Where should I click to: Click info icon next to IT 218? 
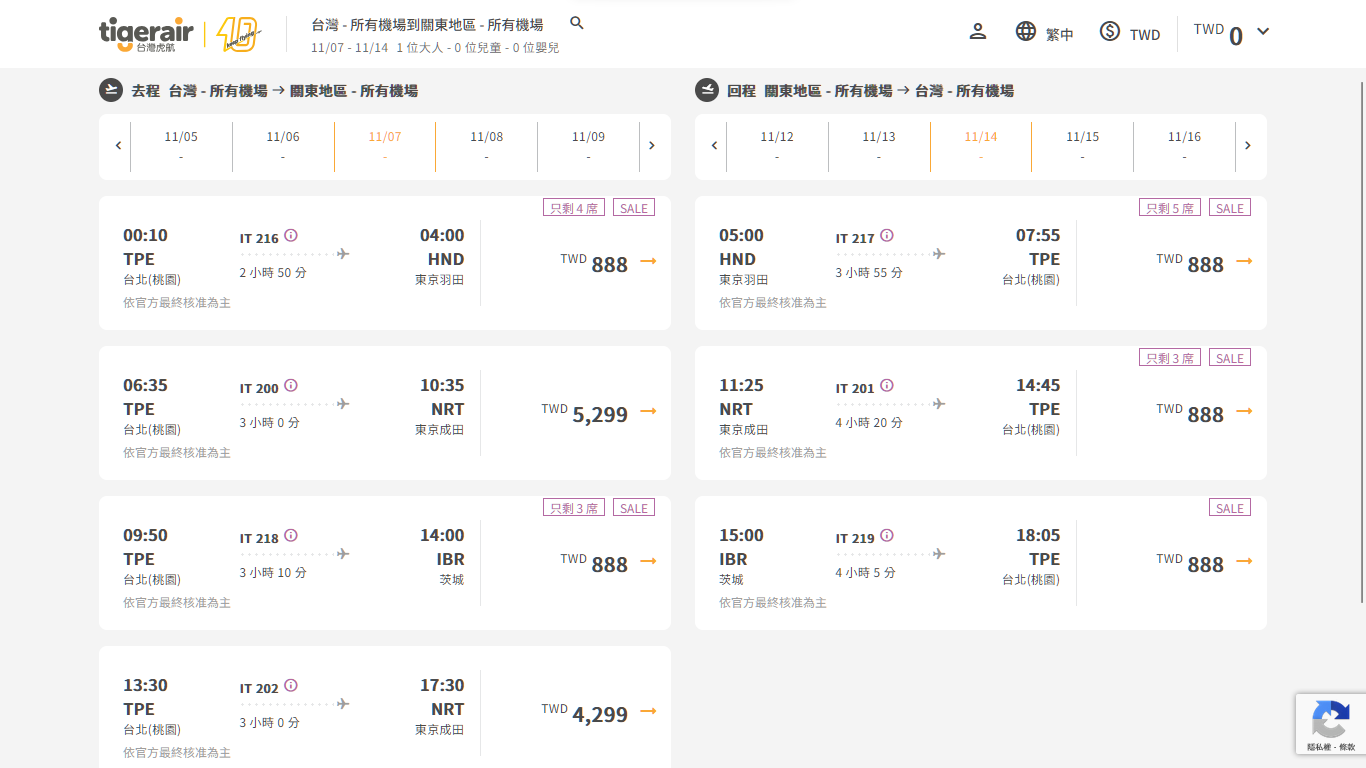pos(291,536)
